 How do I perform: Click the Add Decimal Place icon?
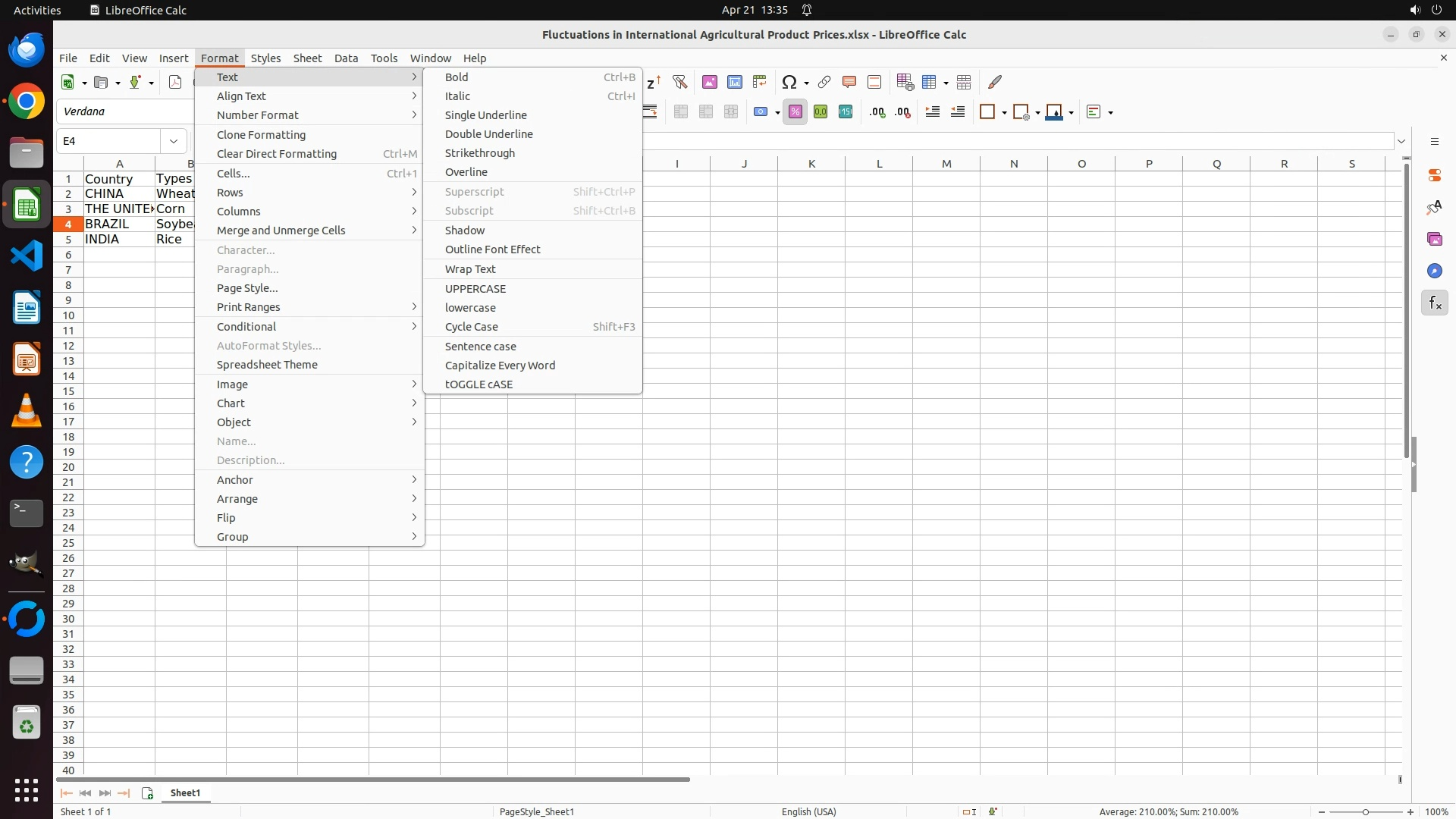coord(877,112)
